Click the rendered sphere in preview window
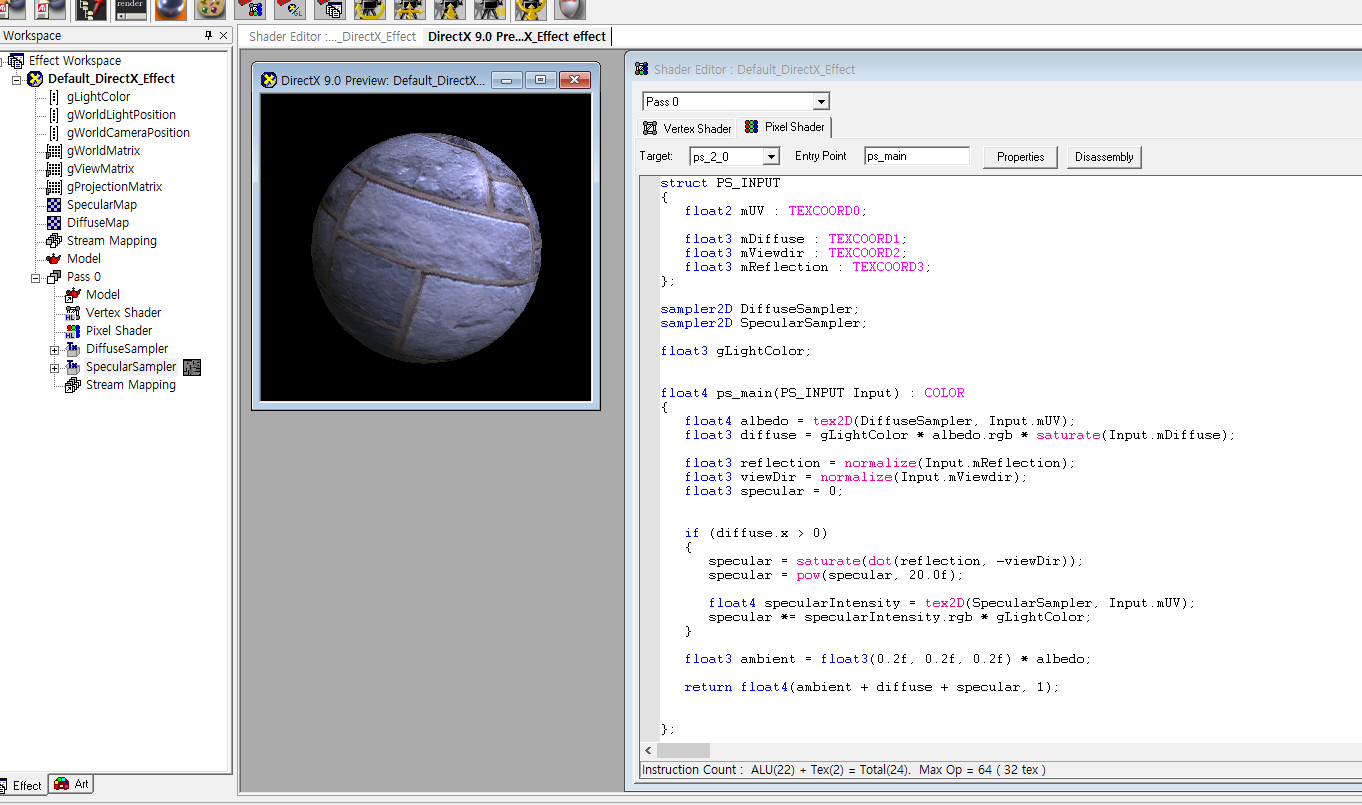Viewport: 1362px width, 805px height. tap(426, 247)
